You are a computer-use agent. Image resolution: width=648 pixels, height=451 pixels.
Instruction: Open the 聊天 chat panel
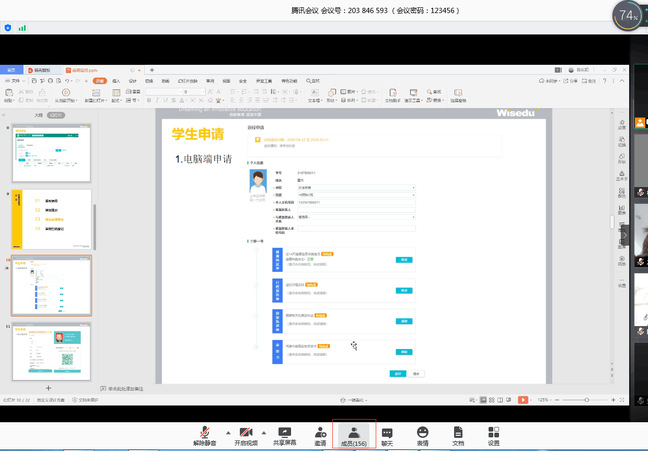click(x=387, y=433)
